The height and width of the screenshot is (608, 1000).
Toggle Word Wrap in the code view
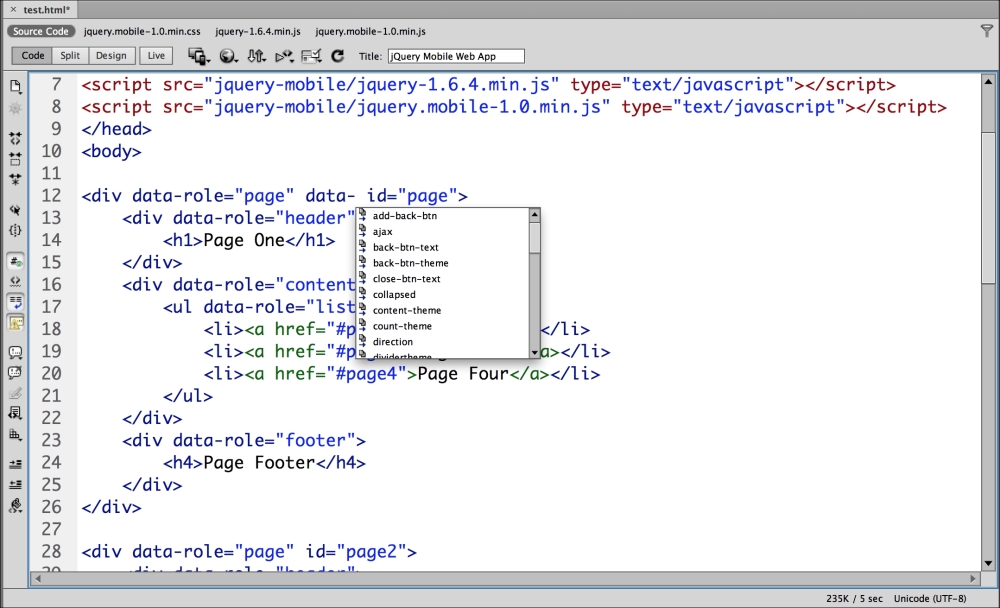(15, 302)
